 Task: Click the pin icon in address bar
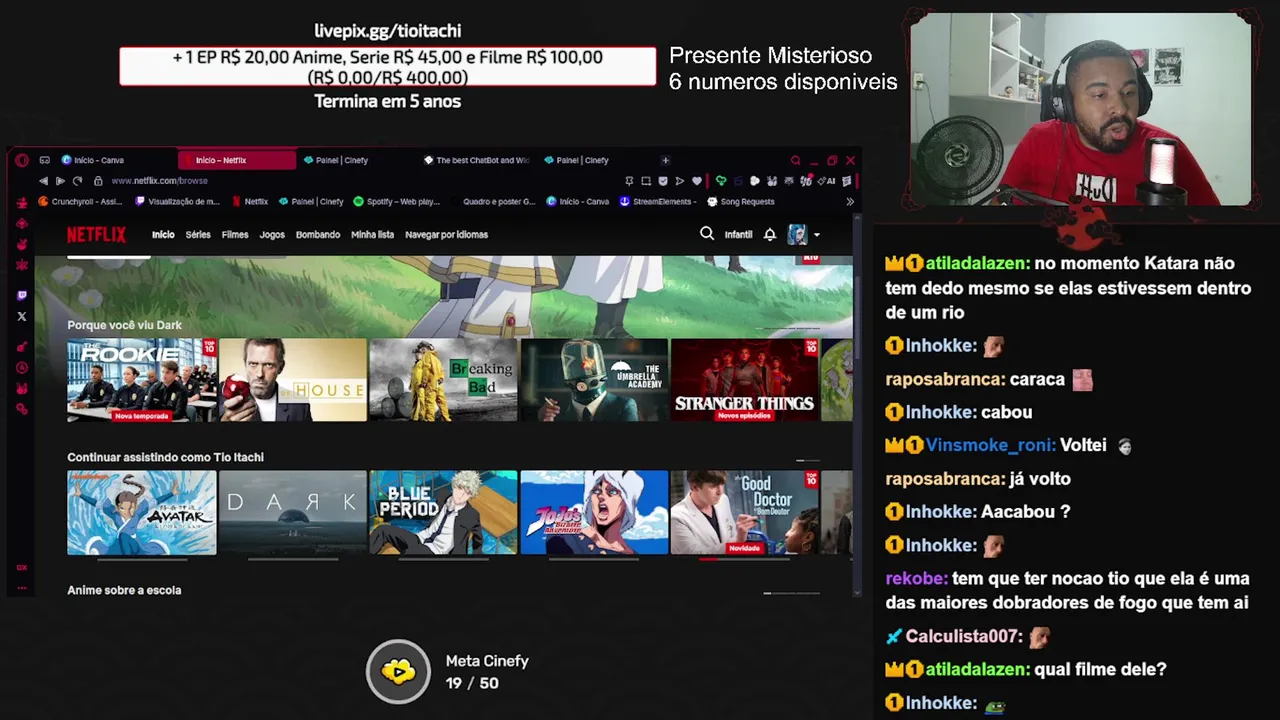point(629,181)
